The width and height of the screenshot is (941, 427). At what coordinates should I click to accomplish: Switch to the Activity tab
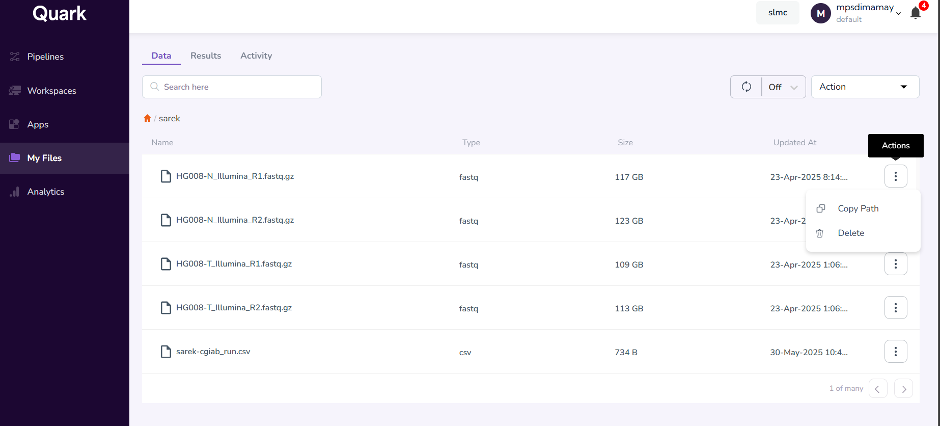[x=256, y=56]
